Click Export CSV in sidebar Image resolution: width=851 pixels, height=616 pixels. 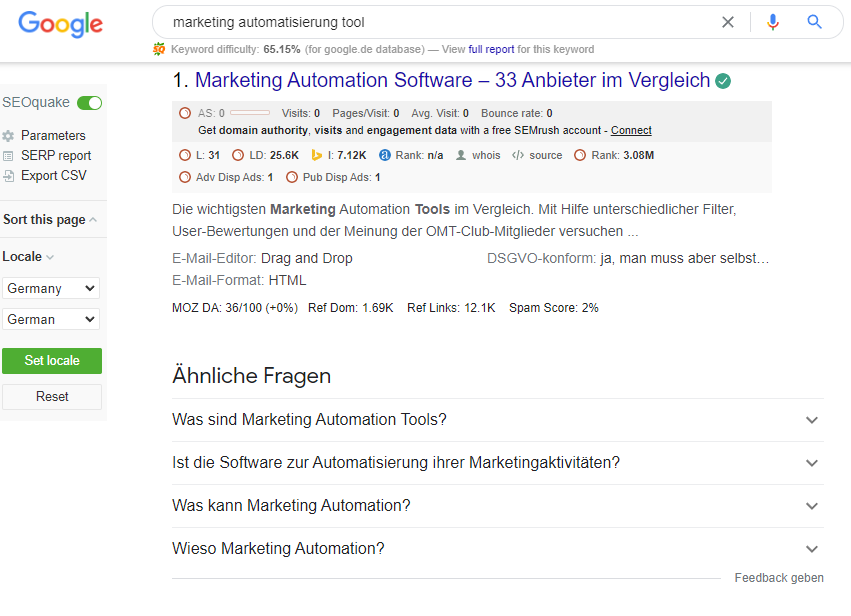(x=53, y=175)
